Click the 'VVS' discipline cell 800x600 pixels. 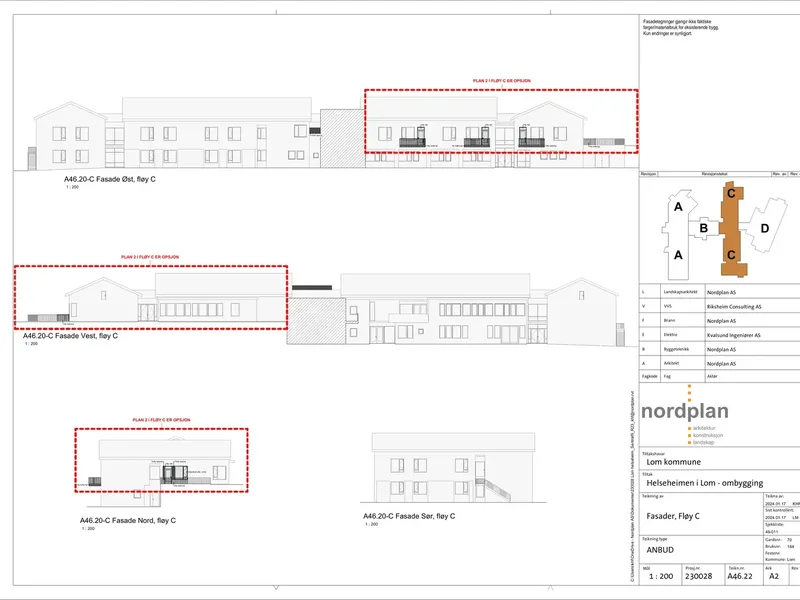pyautogui.click(x=668, y=306)
